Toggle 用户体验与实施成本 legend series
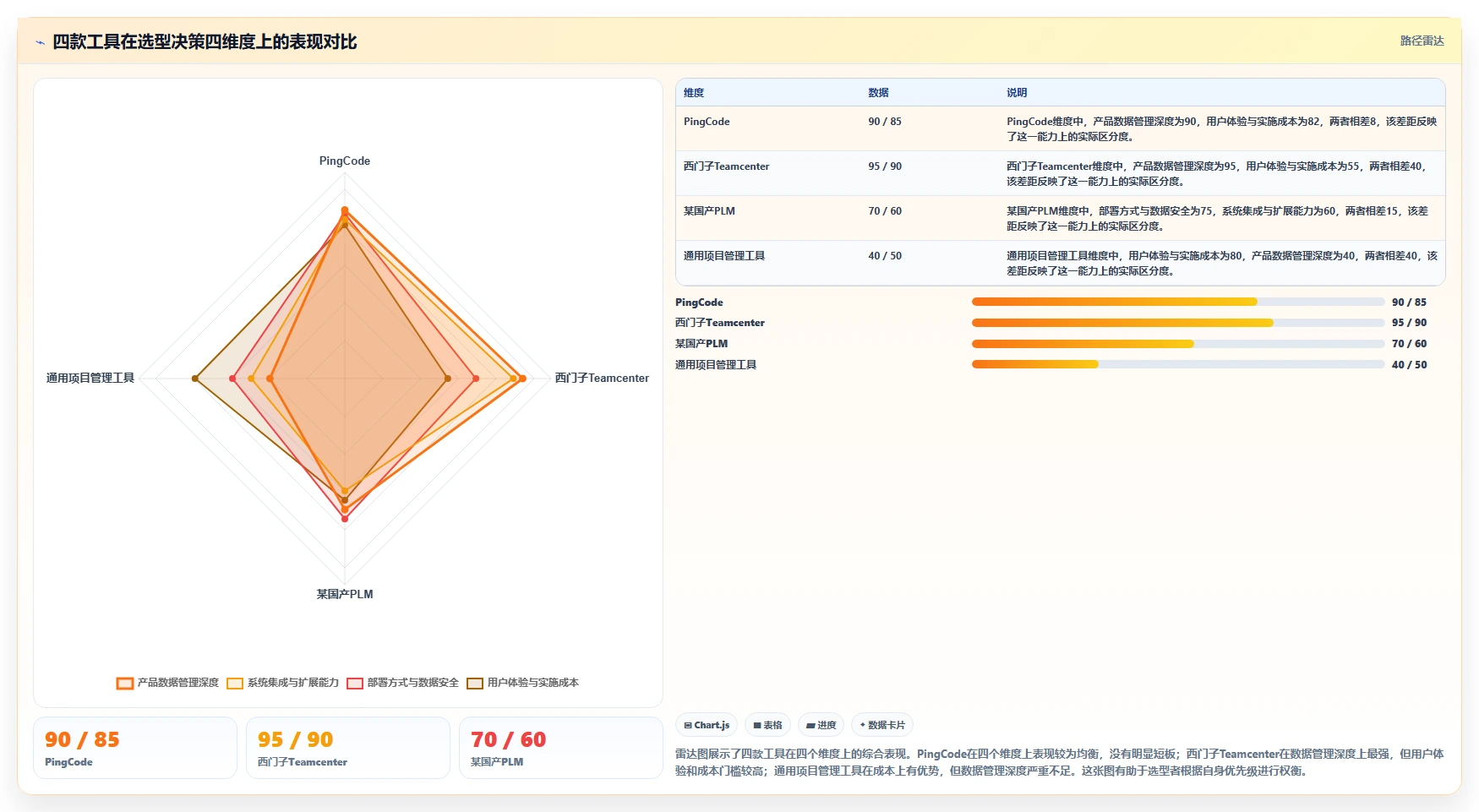This screenshot has height=812, width=1479. pyautogui.click(x=522, y=683)
